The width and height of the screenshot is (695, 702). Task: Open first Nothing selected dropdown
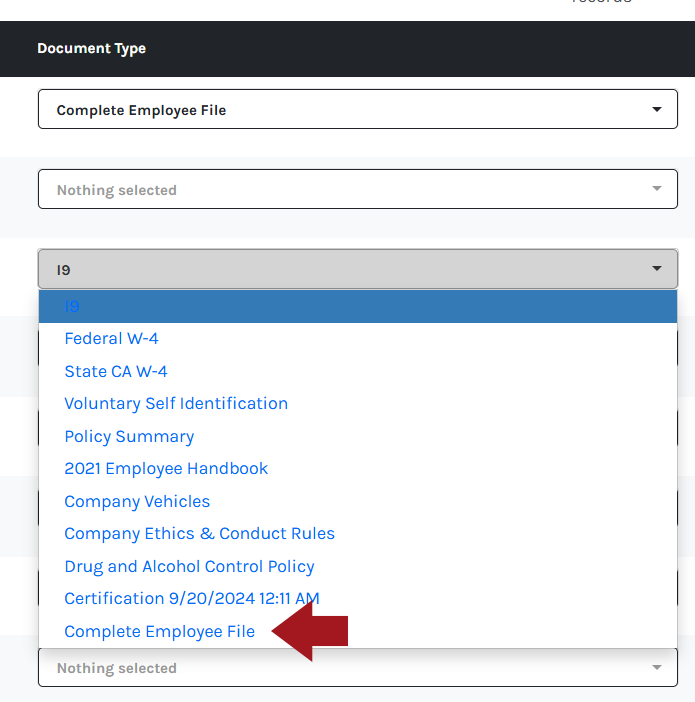(x=358, y=189)
